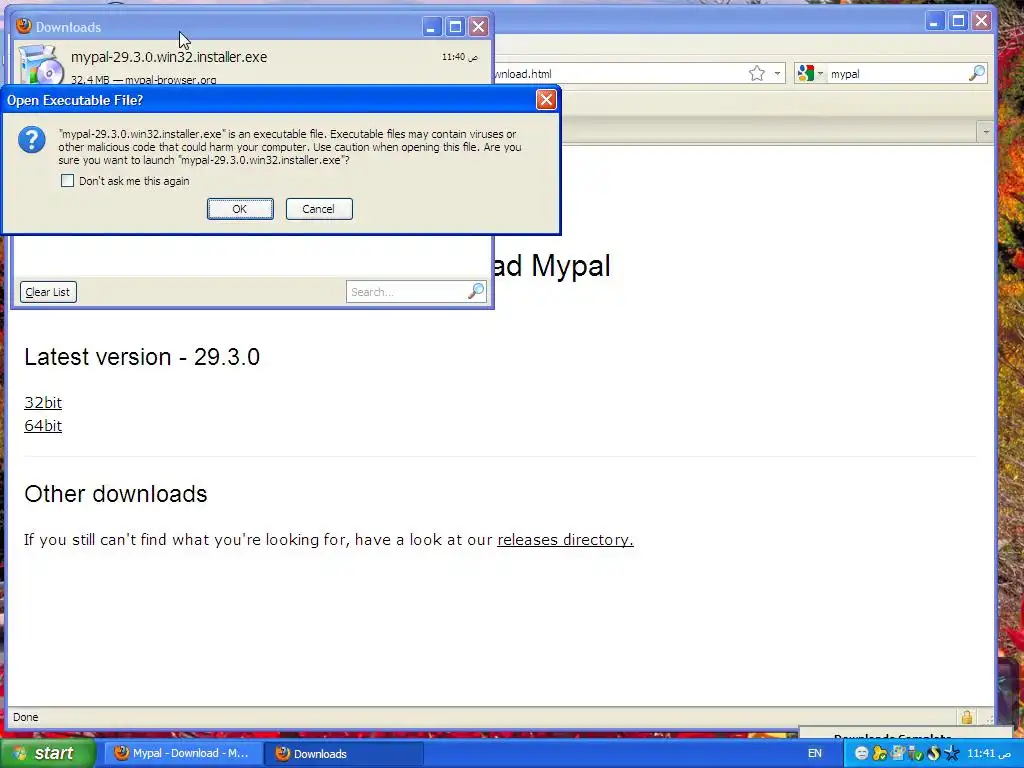Click the taskbar clock showing 11:41
The width and height of the screenshot is (1024, 768).
pyautogui.click(x=989, y=753)
